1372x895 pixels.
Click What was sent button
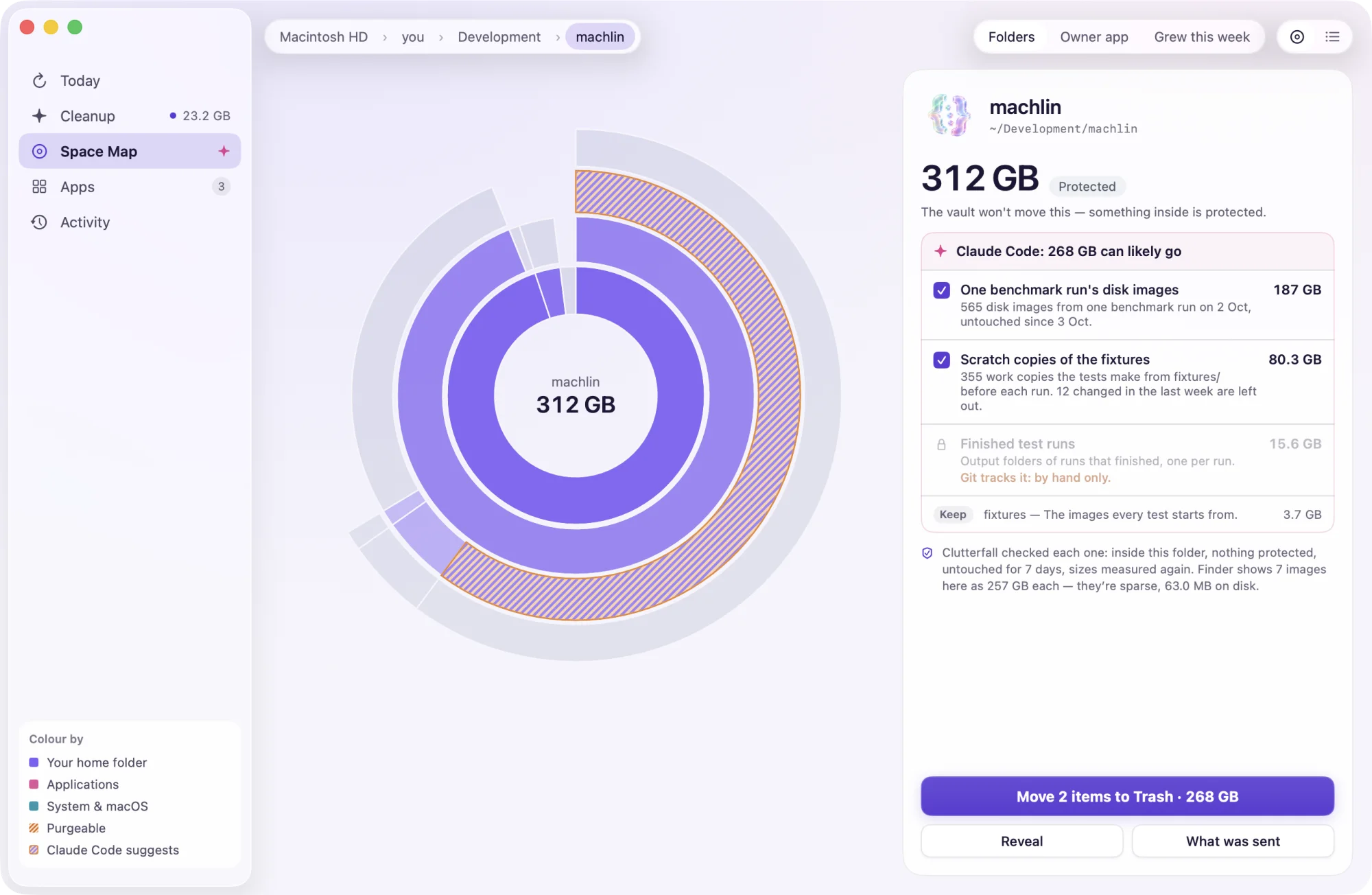(1233, 841)
